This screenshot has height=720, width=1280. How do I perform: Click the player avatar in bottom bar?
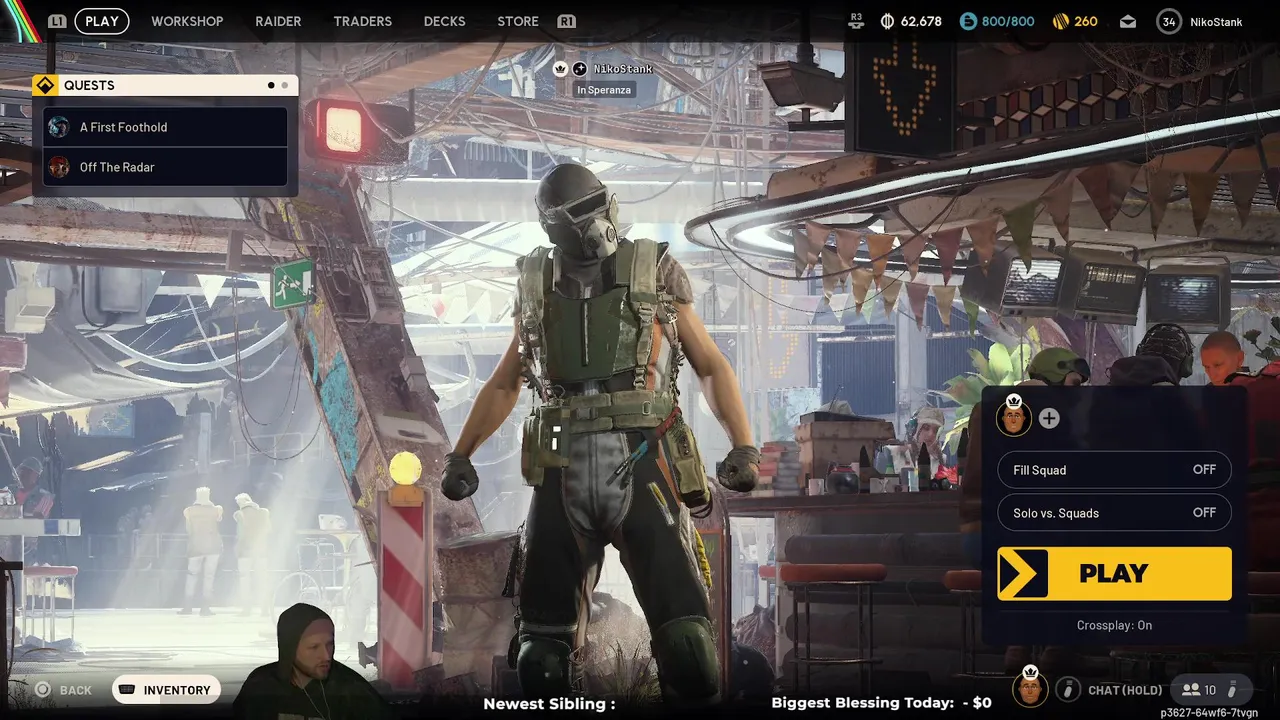[1030, 689]
